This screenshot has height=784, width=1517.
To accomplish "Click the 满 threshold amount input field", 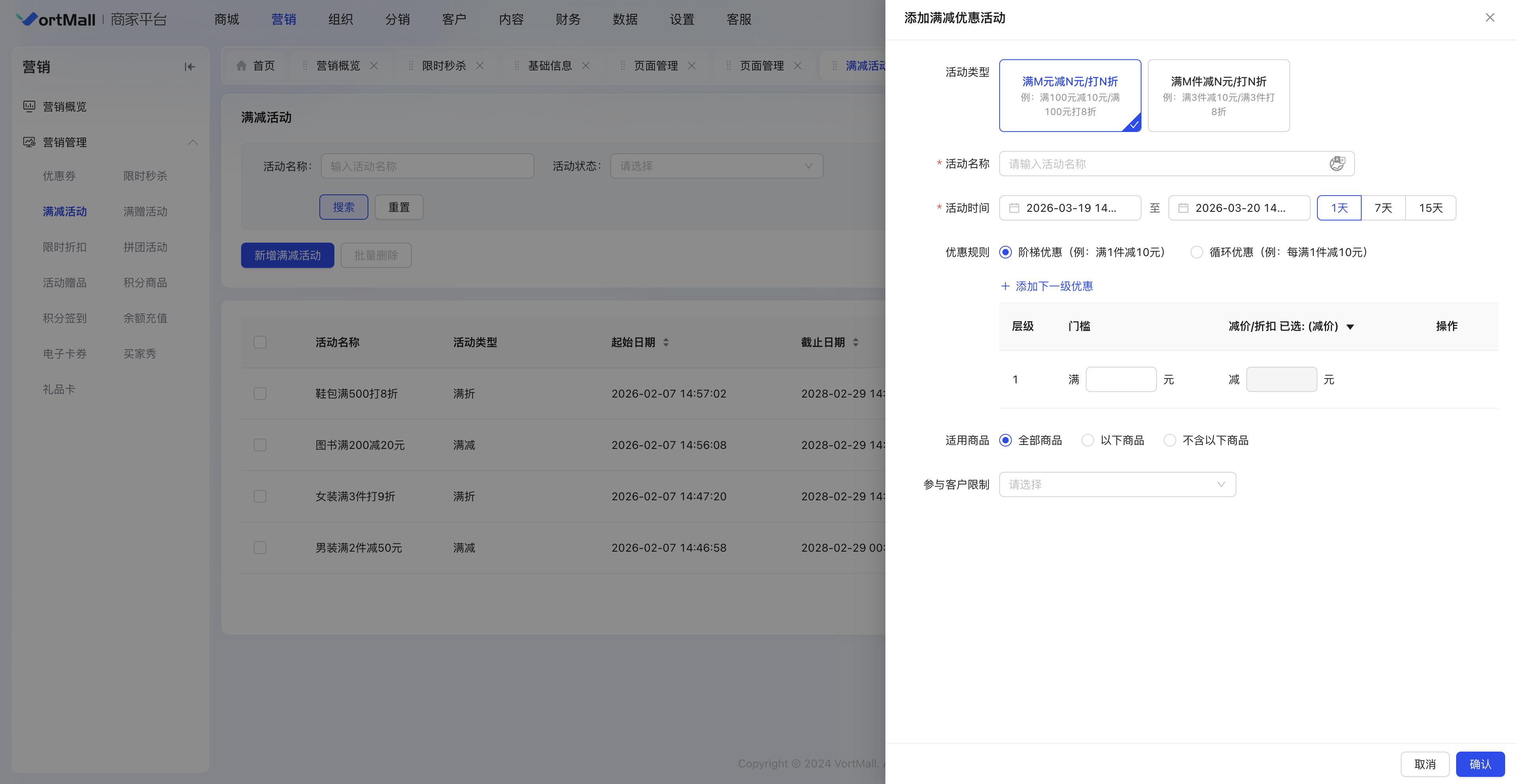I will click(1121, 380).
